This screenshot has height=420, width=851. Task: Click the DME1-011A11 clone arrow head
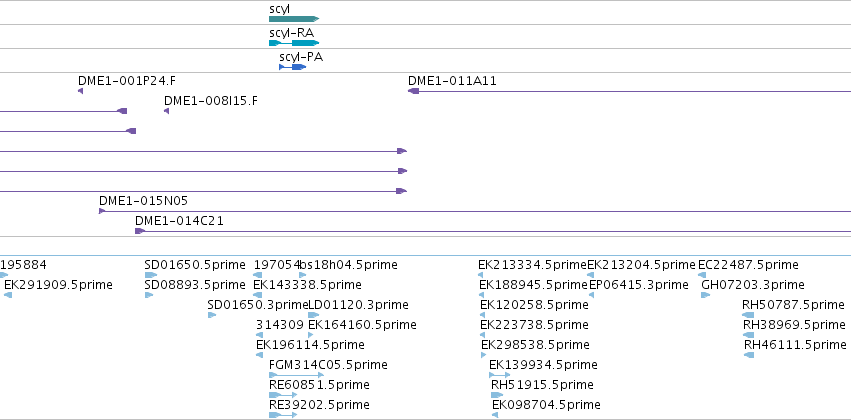(414, 91)
